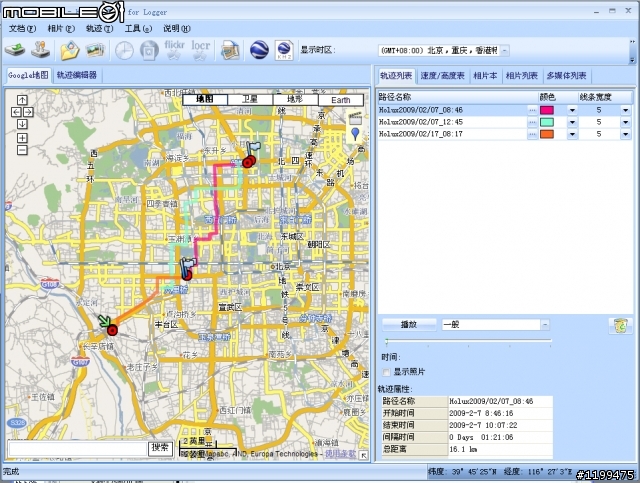Toggle the 显示照片 checkbox
The height and width of the screenshot is (483, 640).
[x=386, y=372]
